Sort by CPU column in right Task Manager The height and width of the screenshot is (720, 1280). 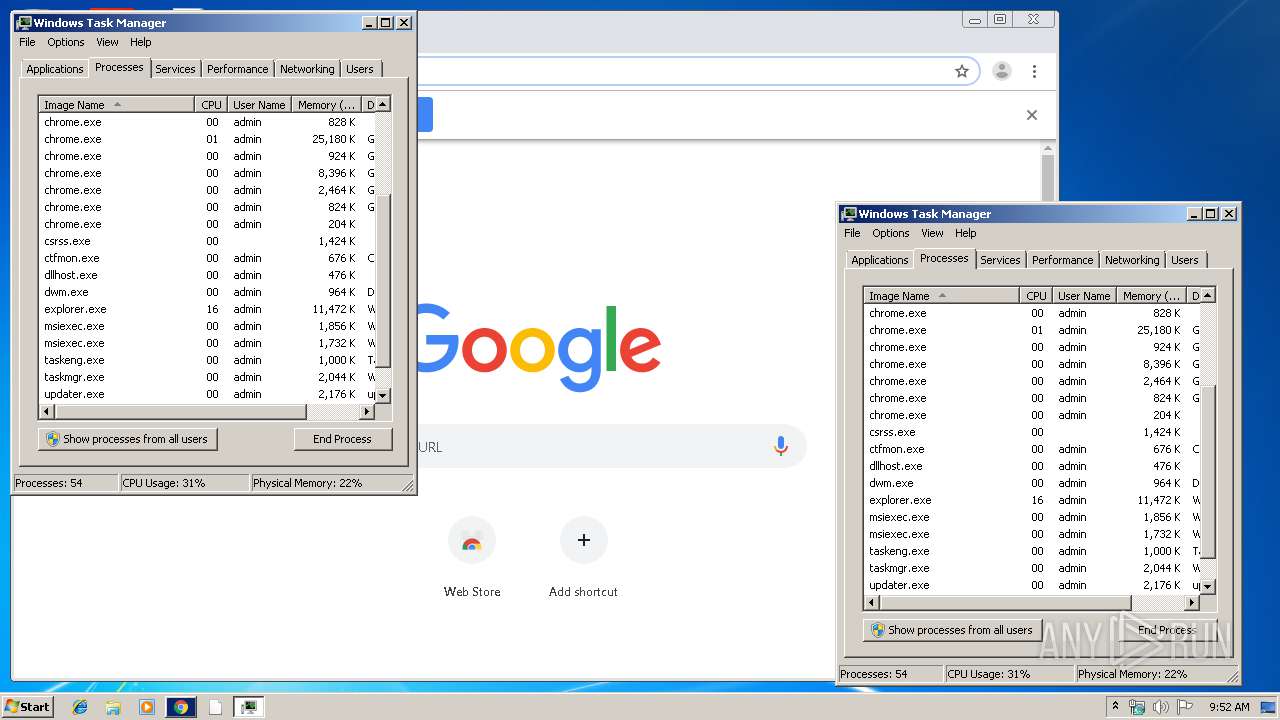1036,296
